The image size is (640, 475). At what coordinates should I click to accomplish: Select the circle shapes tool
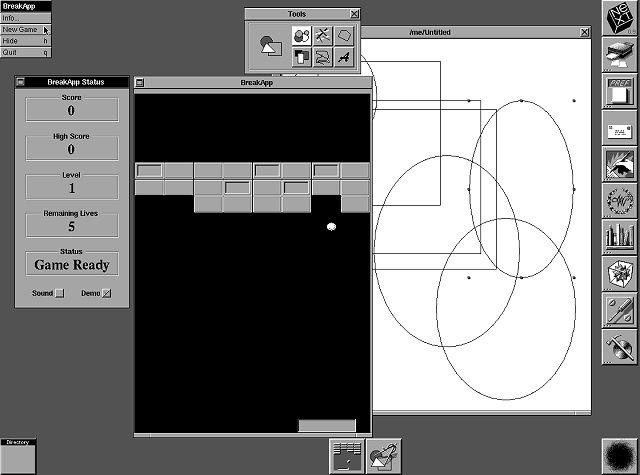pyautogui.click(x=302, y=36)
